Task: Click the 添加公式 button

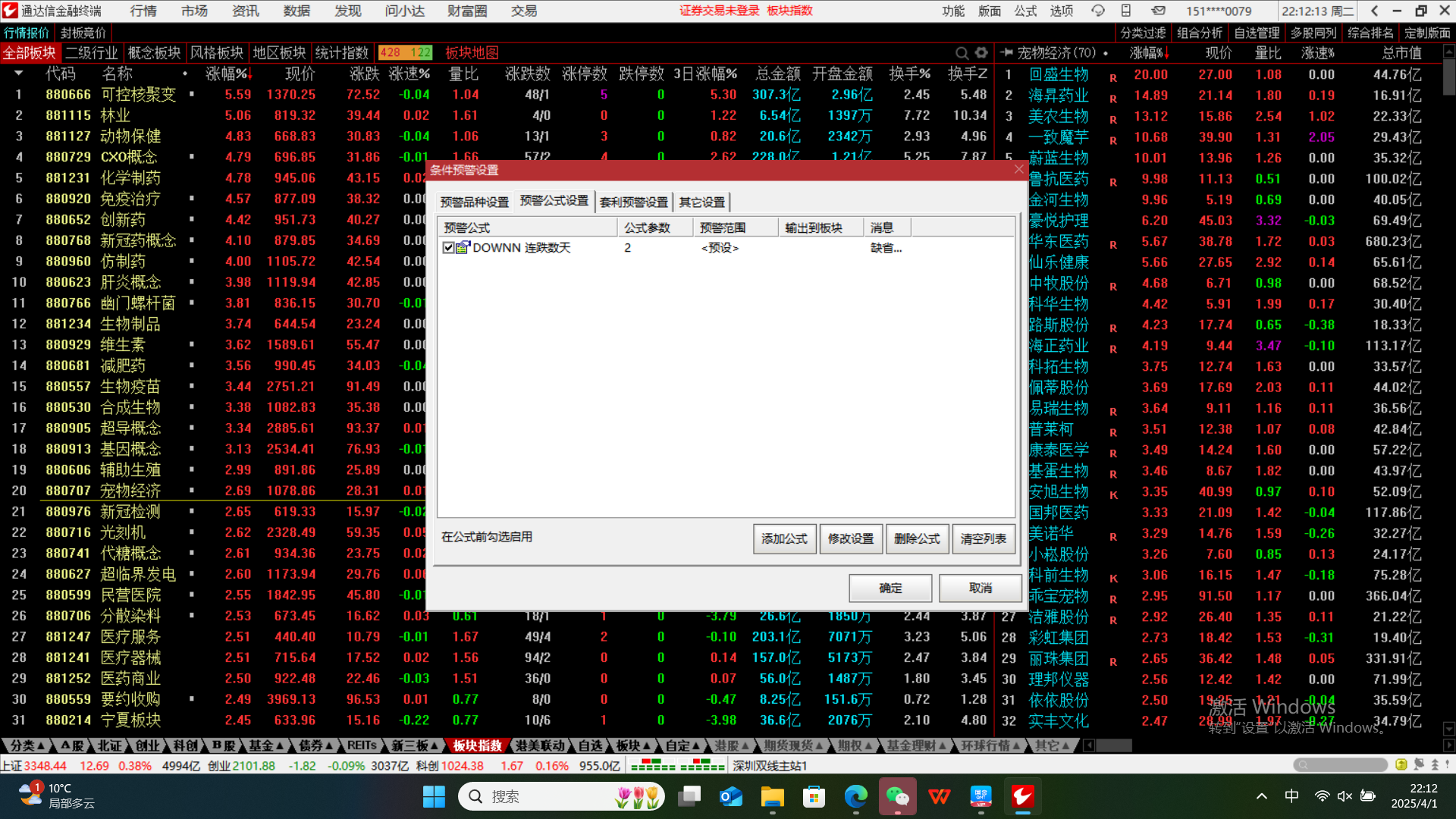Action: point(784,538)
